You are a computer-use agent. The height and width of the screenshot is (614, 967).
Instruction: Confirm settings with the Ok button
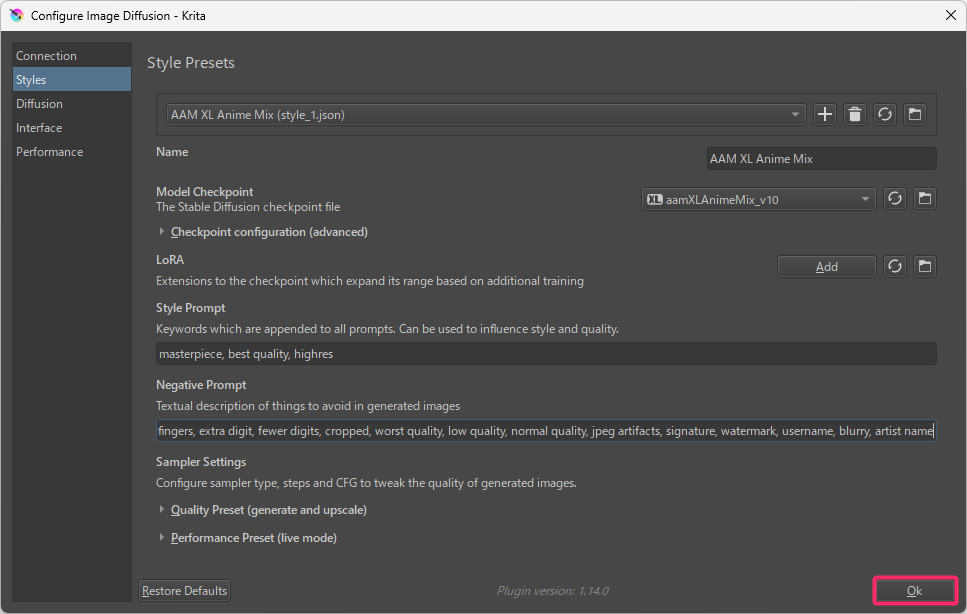(x=915, y=591)
